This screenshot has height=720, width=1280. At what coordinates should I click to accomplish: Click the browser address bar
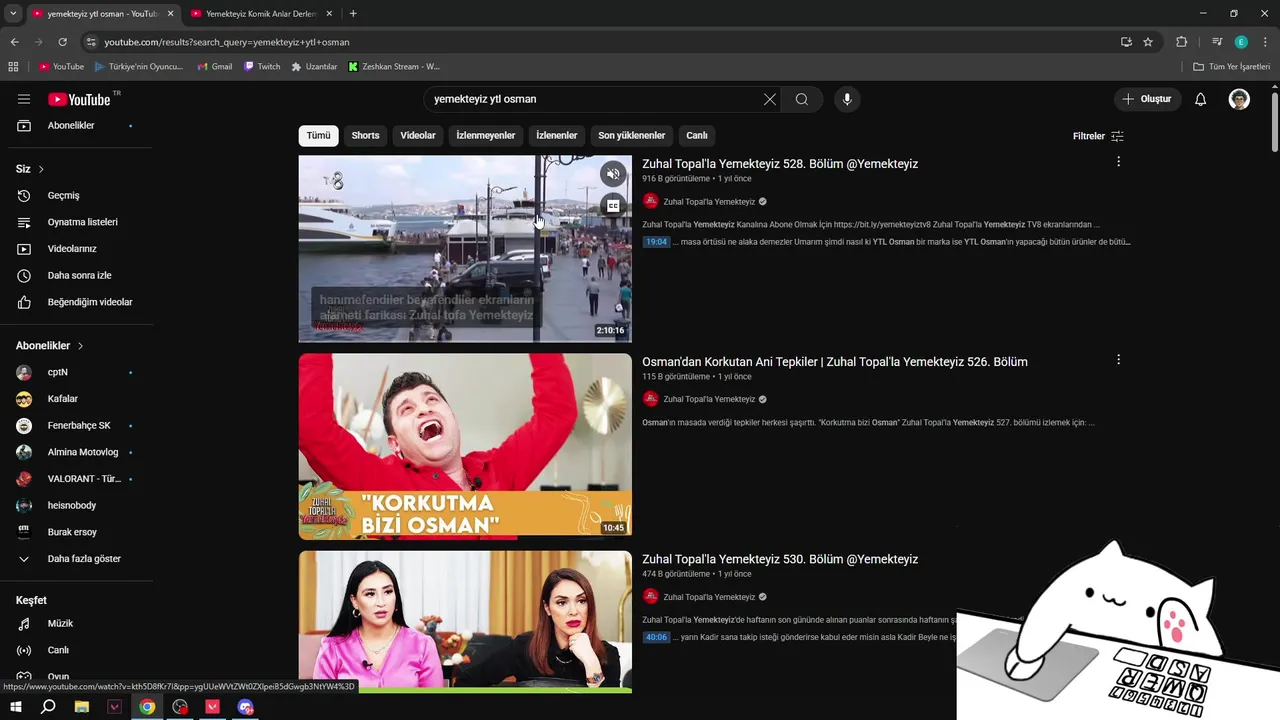(600, 42)
